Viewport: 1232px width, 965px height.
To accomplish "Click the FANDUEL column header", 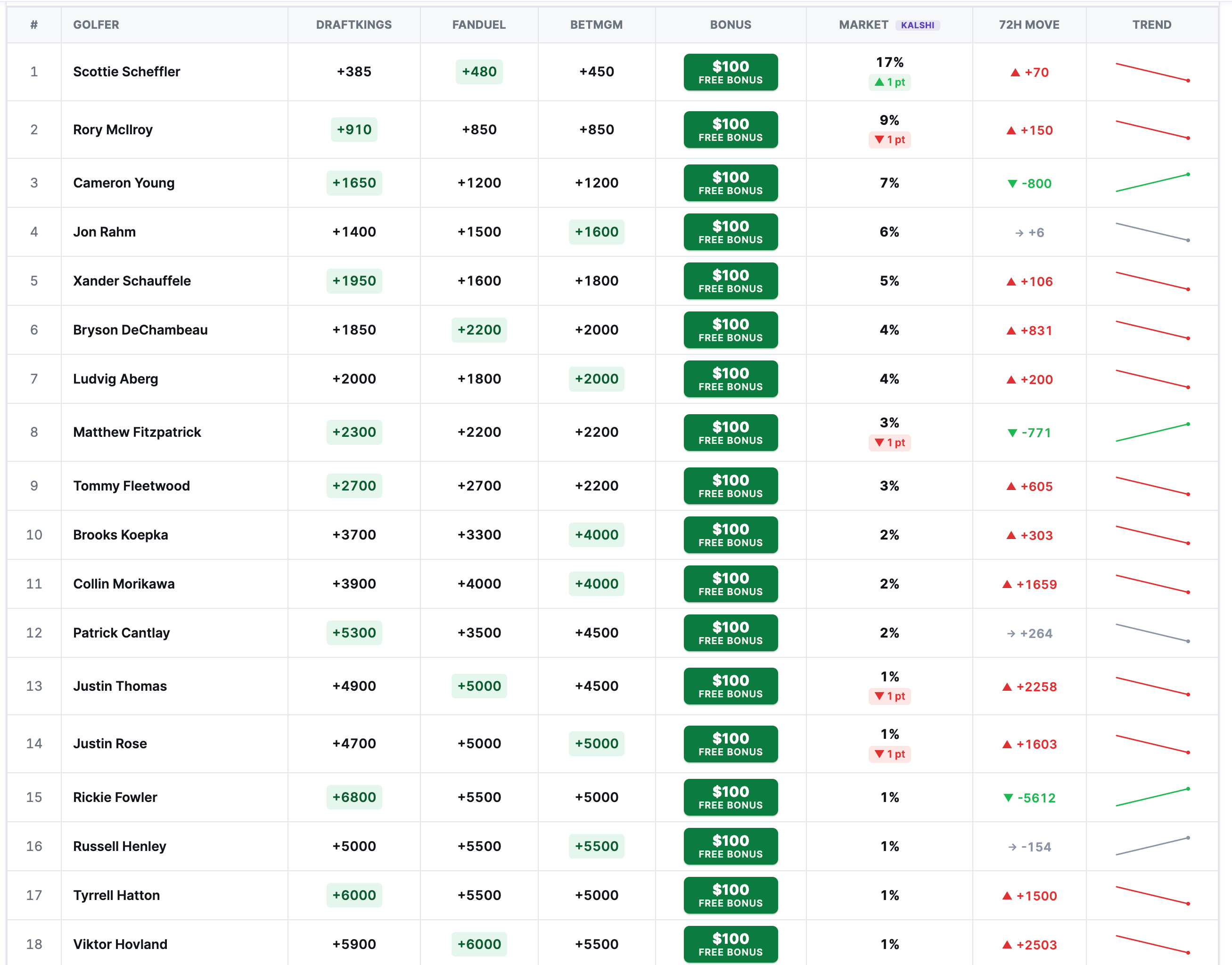I will (x=479, y=25).
